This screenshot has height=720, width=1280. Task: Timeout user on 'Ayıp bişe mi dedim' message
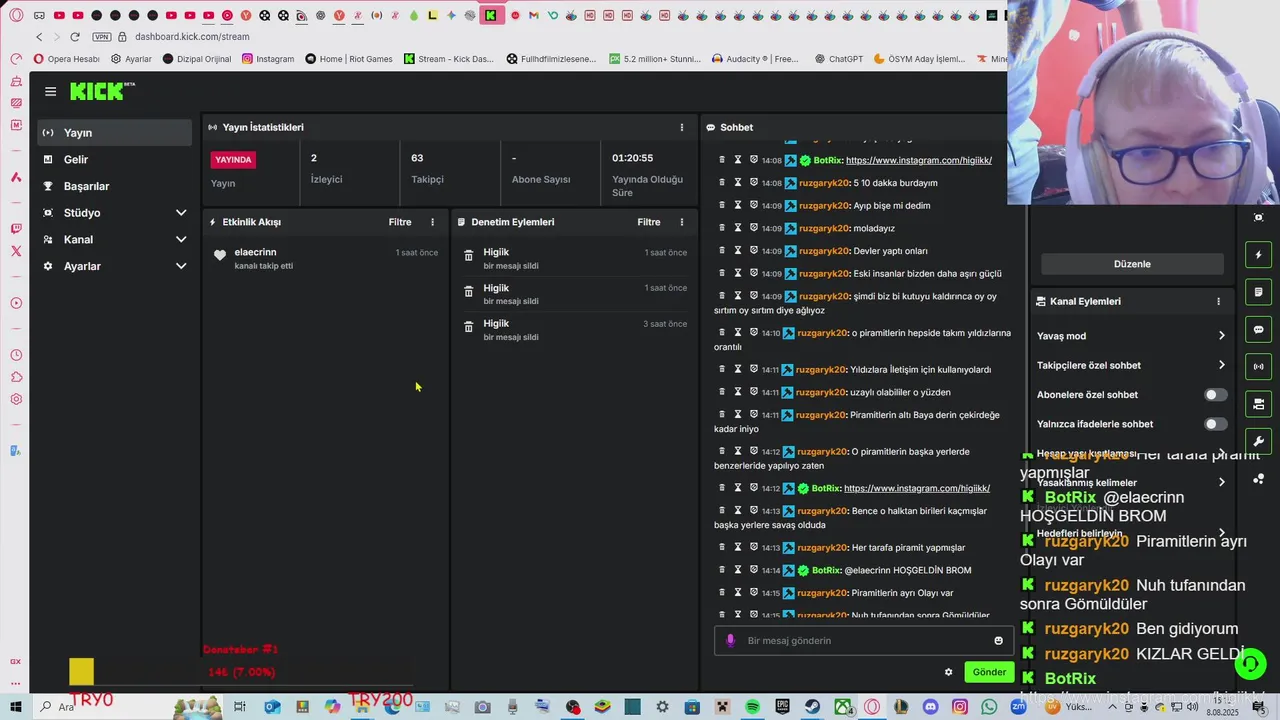tap(738, 205)
